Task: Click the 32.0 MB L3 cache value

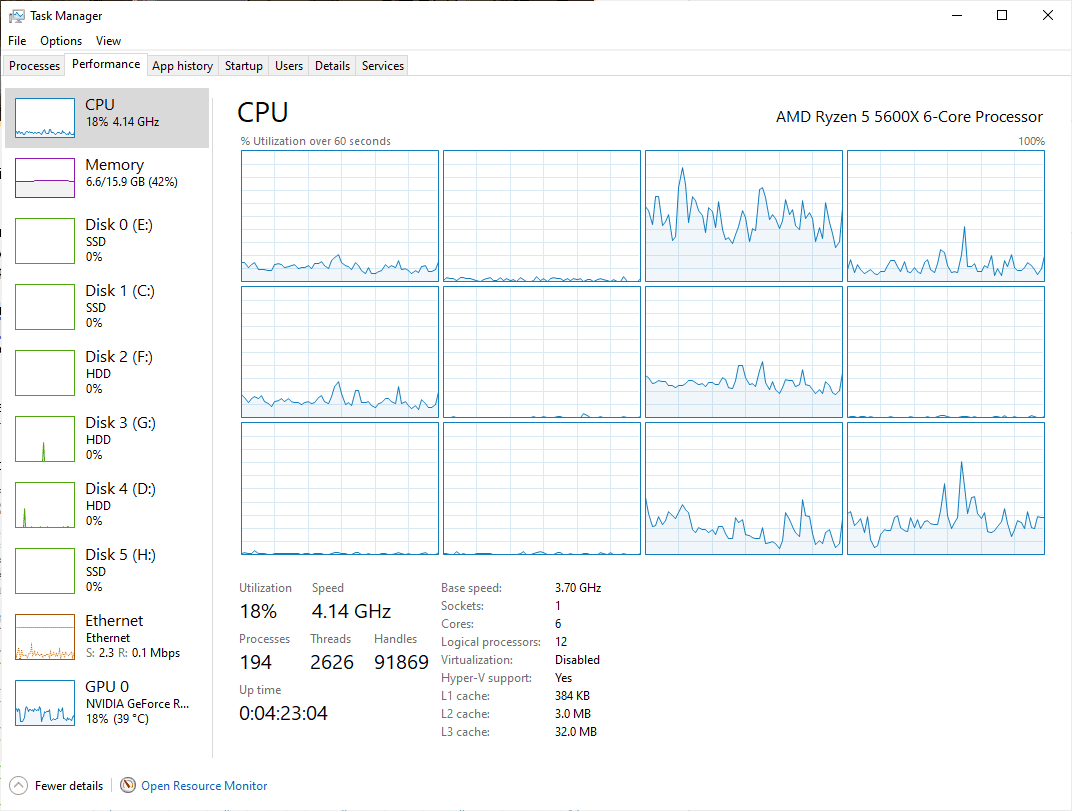Action: tap(576, 732)
